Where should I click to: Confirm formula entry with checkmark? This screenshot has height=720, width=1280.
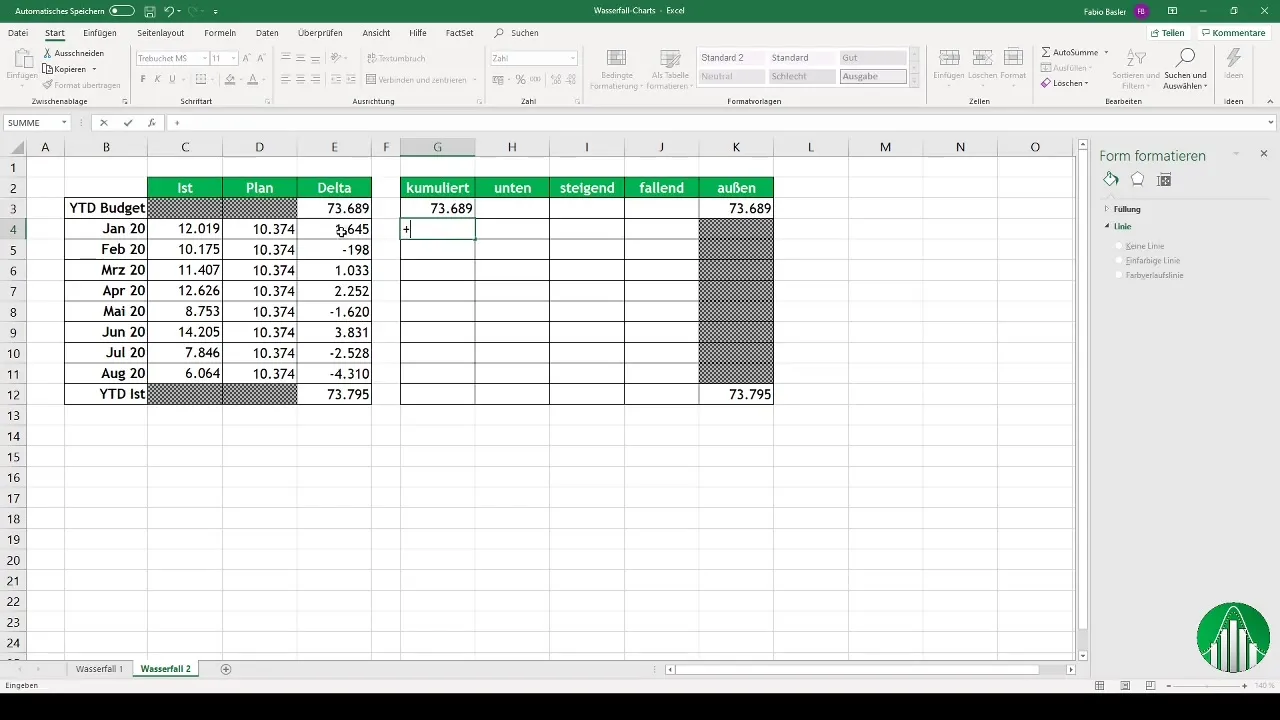[x=128, y=123]
